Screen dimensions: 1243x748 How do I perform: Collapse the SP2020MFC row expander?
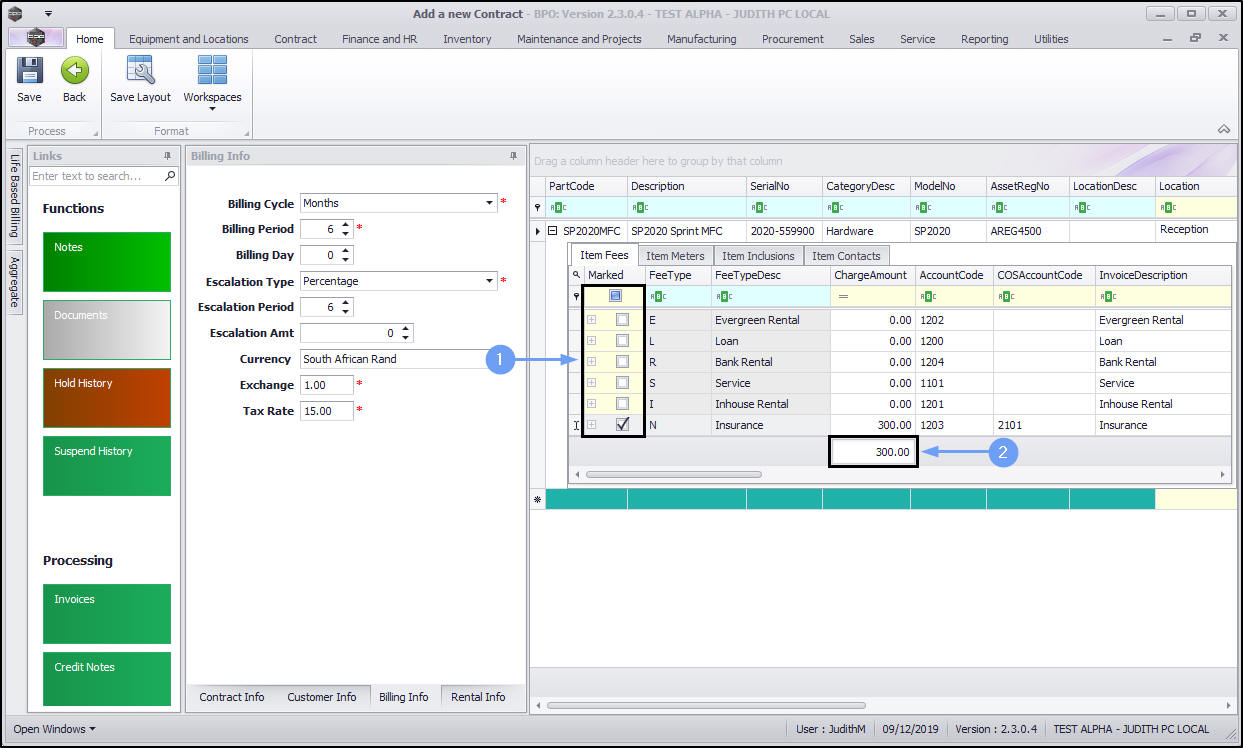552,231
